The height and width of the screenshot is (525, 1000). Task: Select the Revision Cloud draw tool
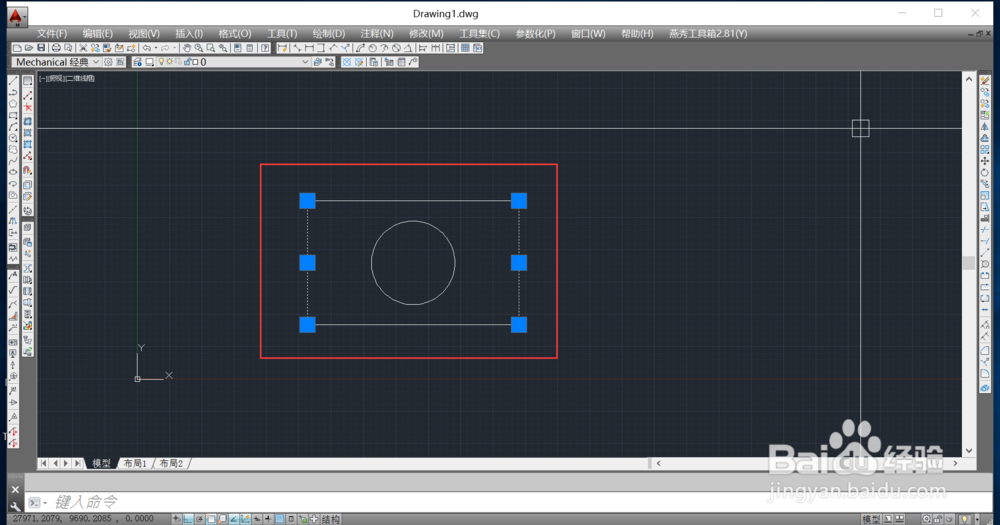(13, 149)
